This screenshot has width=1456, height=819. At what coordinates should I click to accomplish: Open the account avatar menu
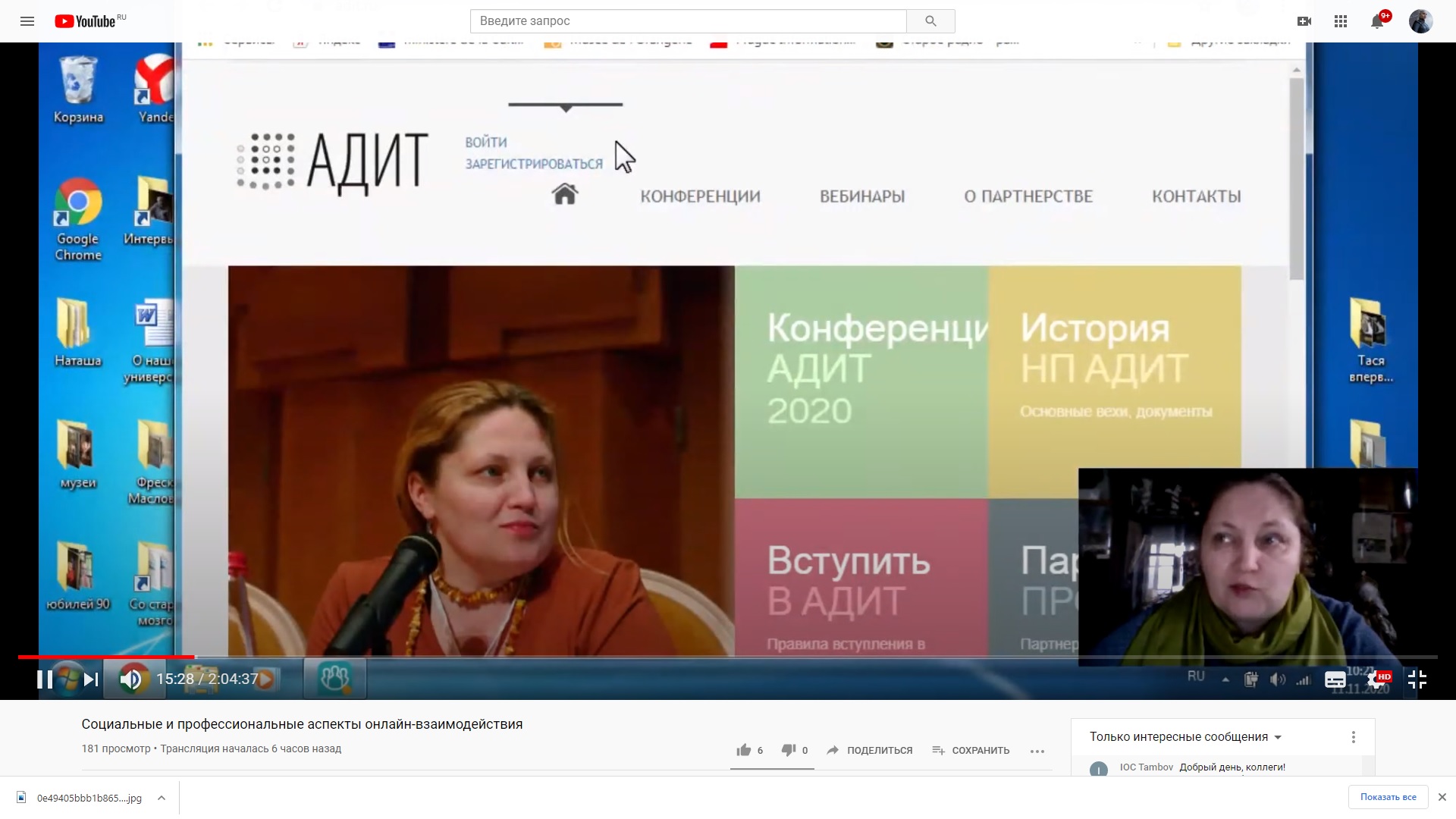click(1420, 21)
